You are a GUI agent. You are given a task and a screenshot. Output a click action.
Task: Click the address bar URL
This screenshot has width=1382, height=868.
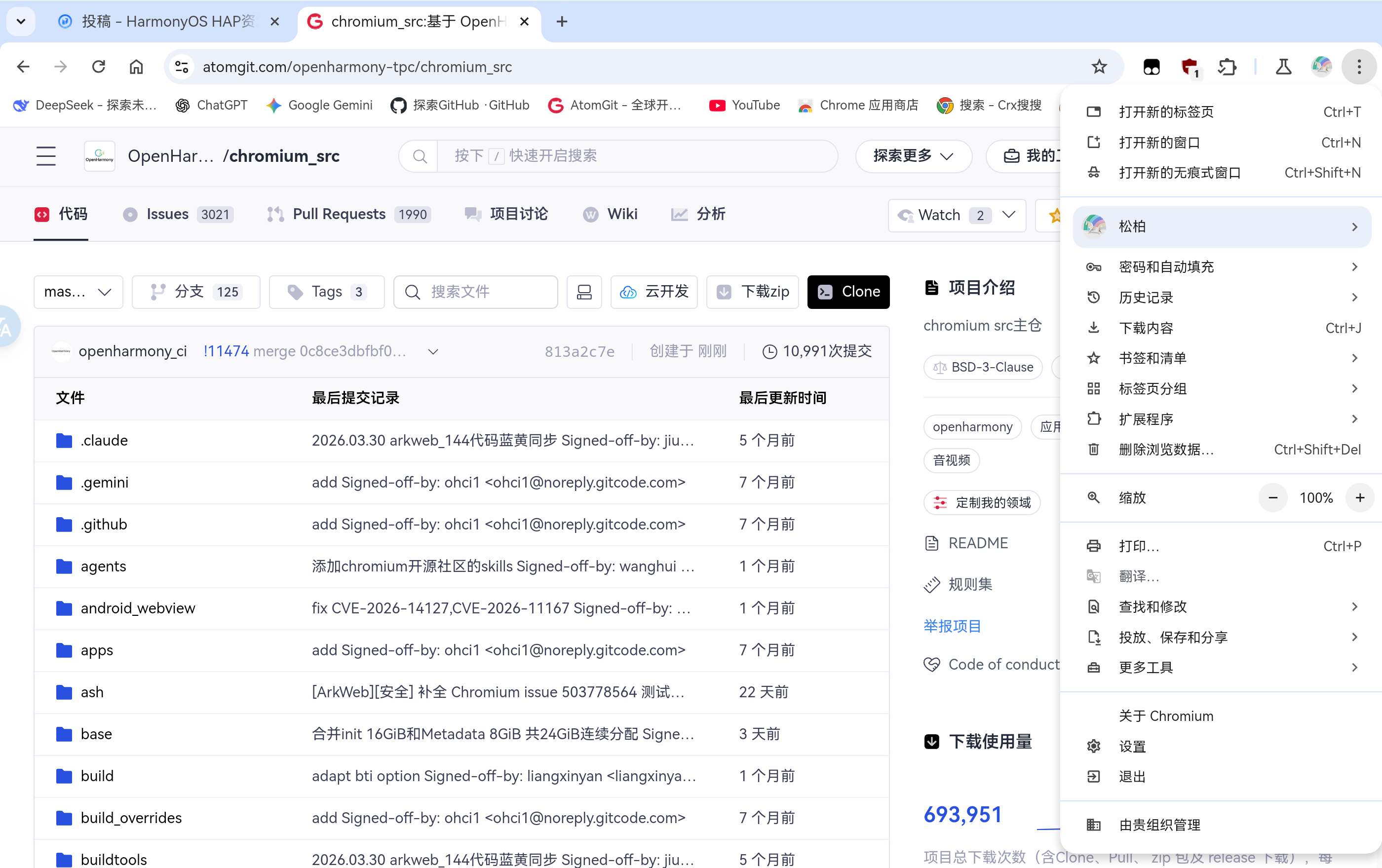point(357,67)
